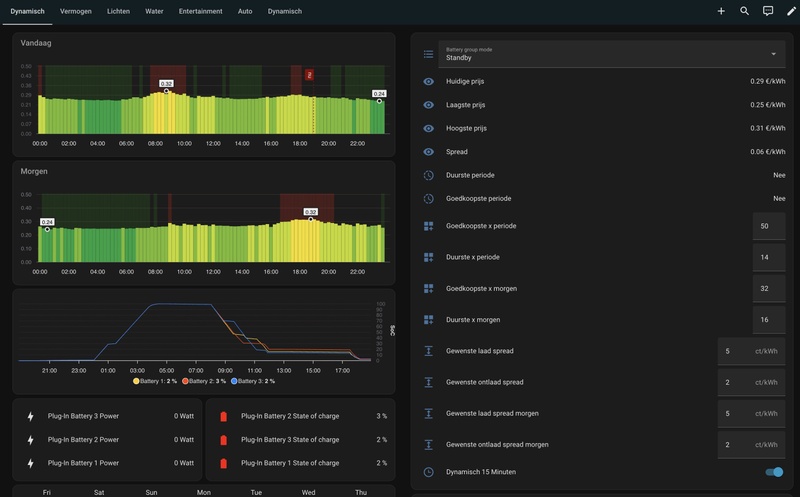Click the icon beside Gewenste laad spread
Viewport: 800px width, 497px height.
pos(428,351)
